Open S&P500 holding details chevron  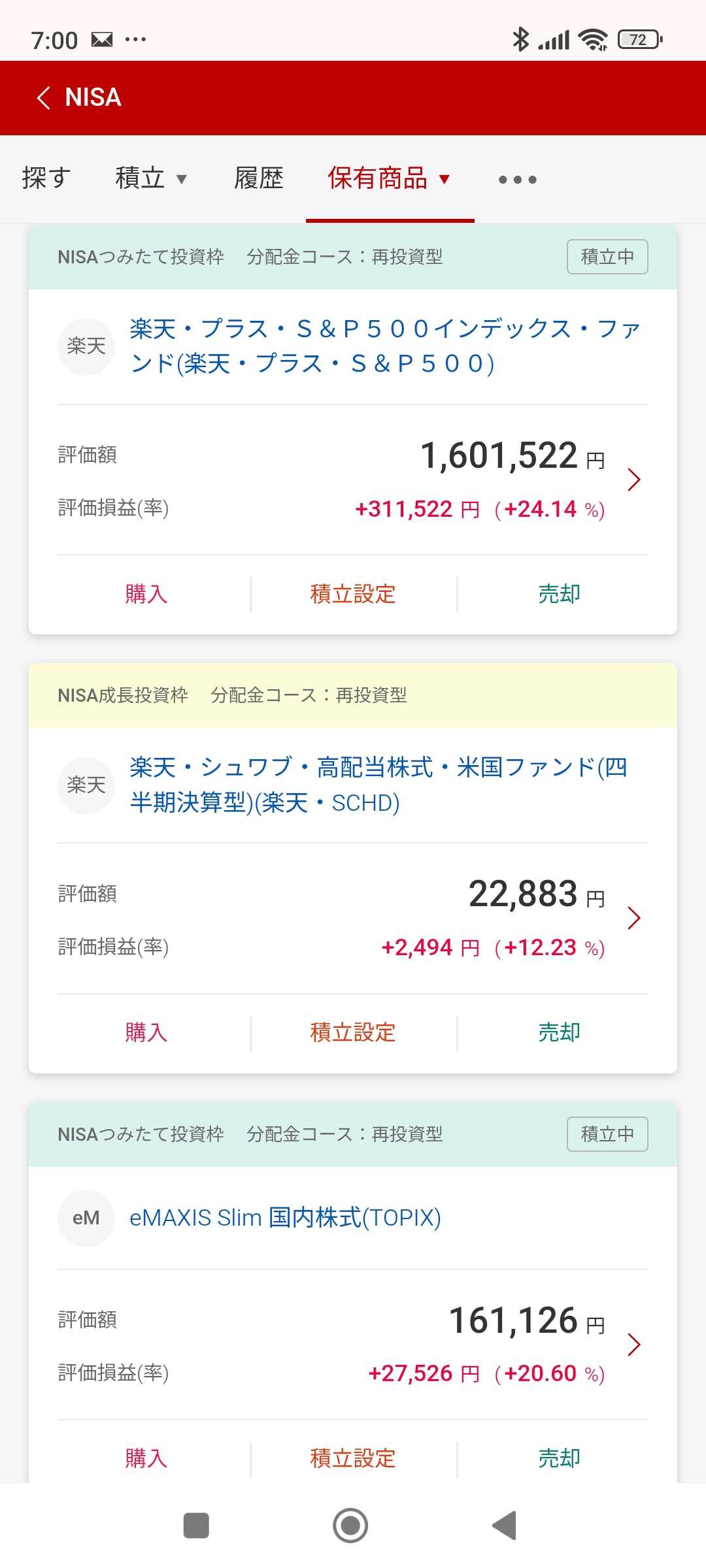633,480
